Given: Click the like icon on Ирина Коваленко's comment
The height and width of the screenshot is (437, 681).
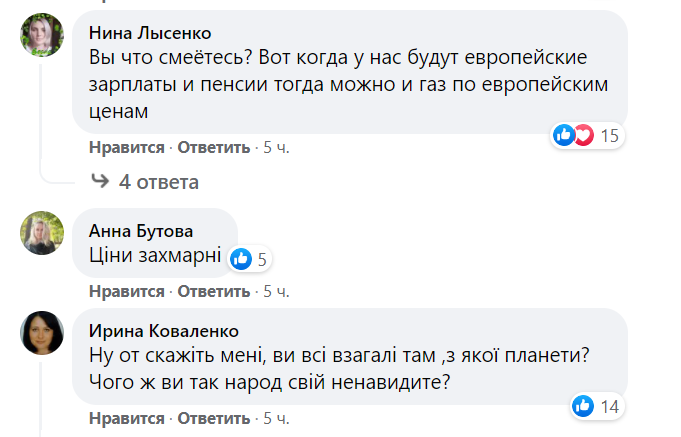Looking at the screenshot, I should click(582, 405).
